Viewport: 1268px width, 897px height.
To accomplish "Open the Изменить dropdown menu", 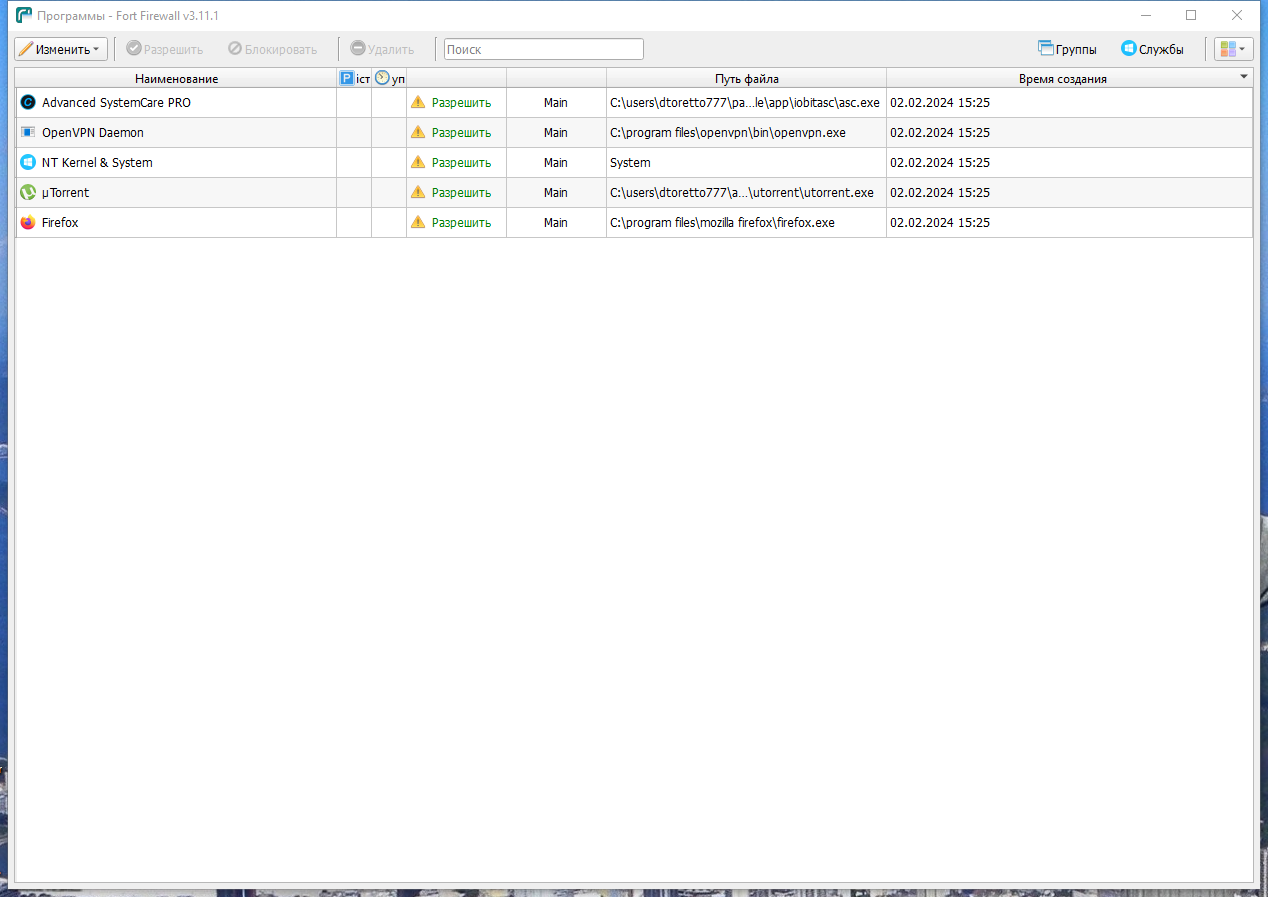I will (61, 49).
